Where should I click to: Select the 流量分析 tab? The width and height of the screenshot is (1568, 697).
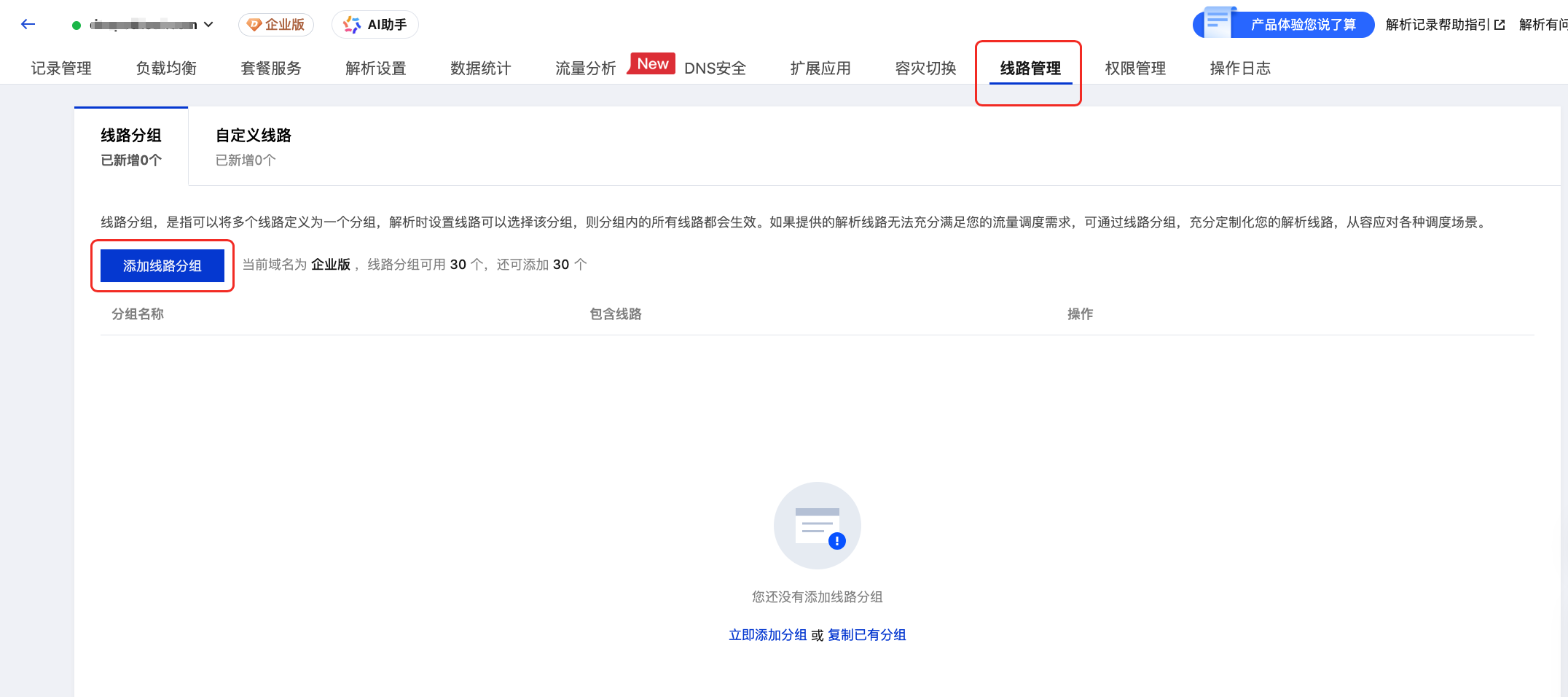click(586, 69)
